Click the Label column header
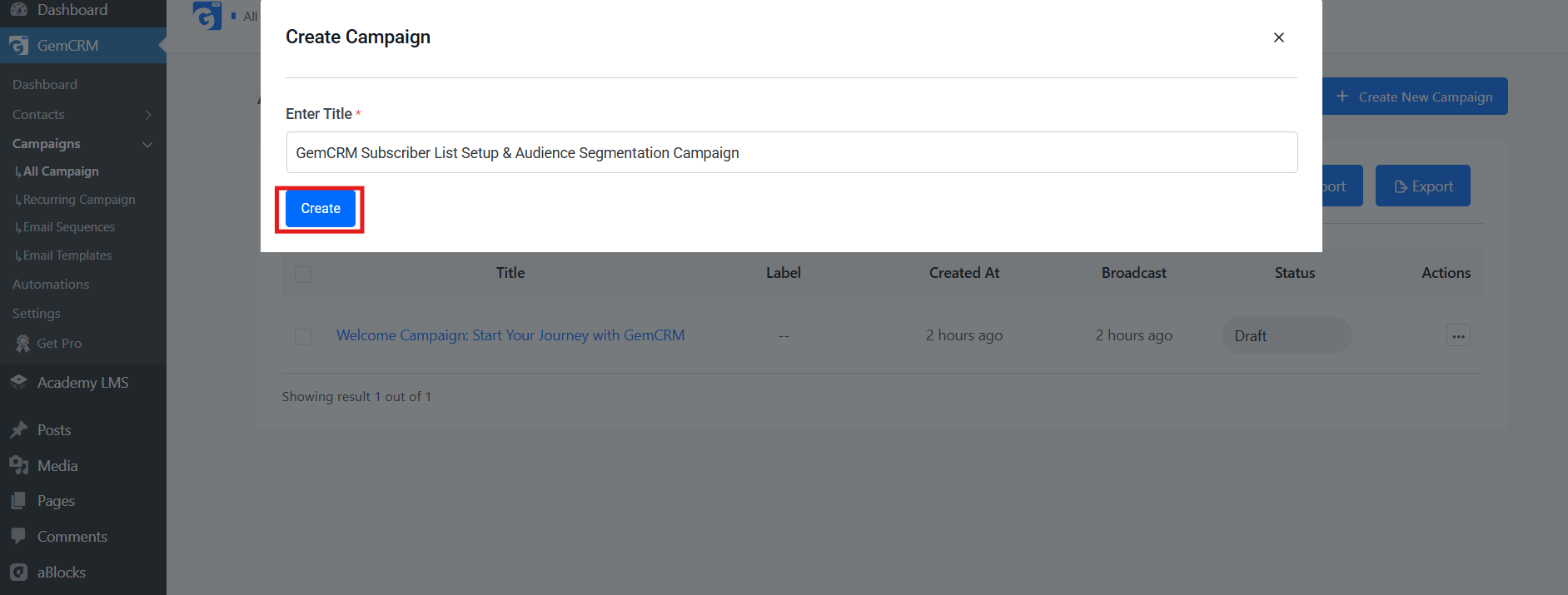The width and height of the screenshot is (1568, 595). point(784,273)
